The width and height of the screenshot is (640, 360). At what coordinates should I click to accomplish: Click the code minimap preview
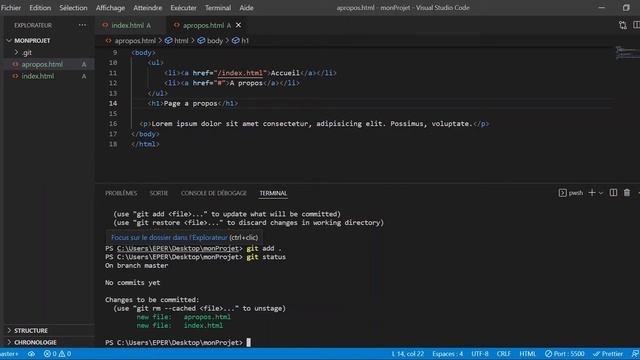click(627, 53)
